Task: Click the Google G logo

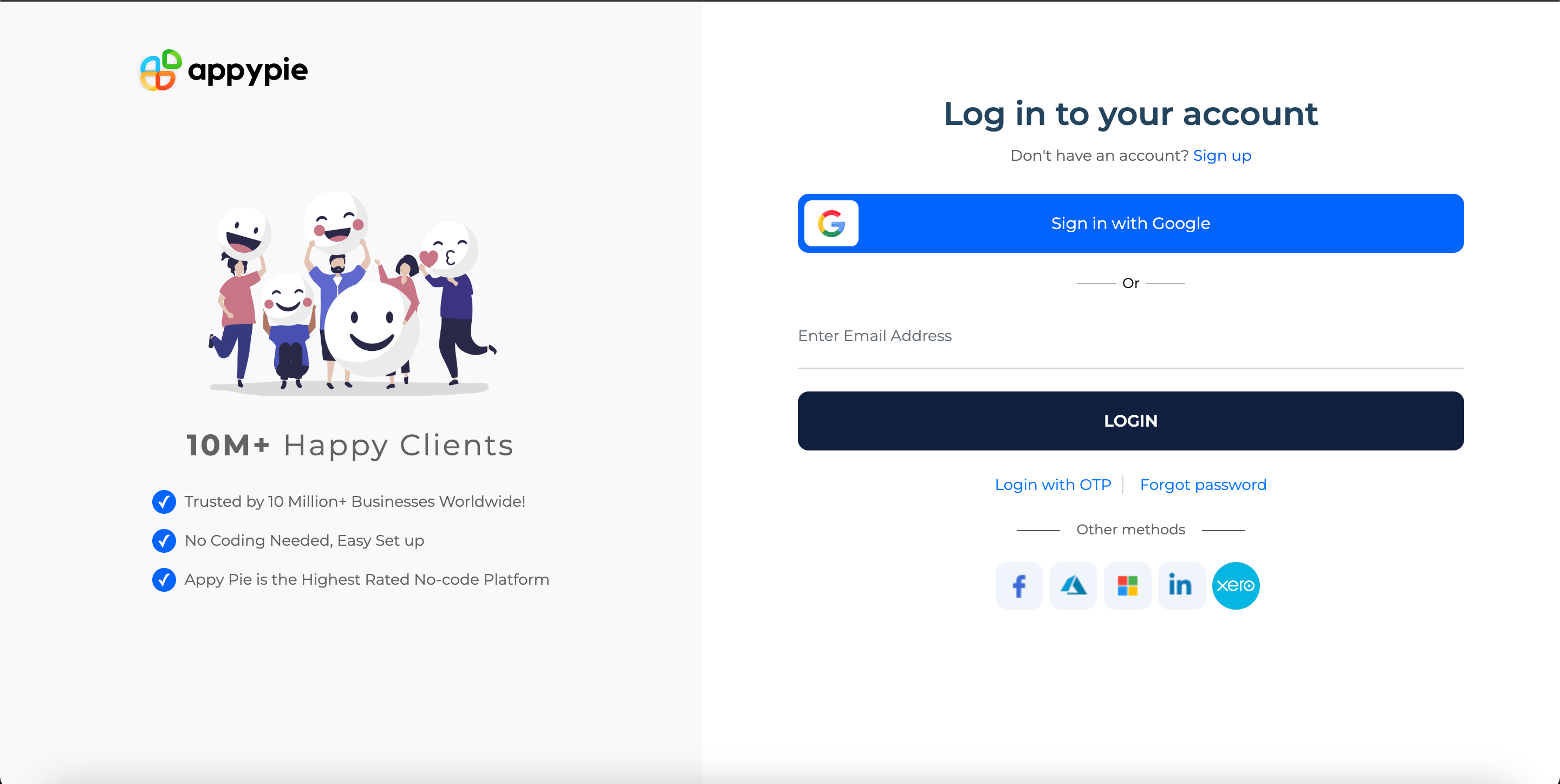Action: coord(831,224)
